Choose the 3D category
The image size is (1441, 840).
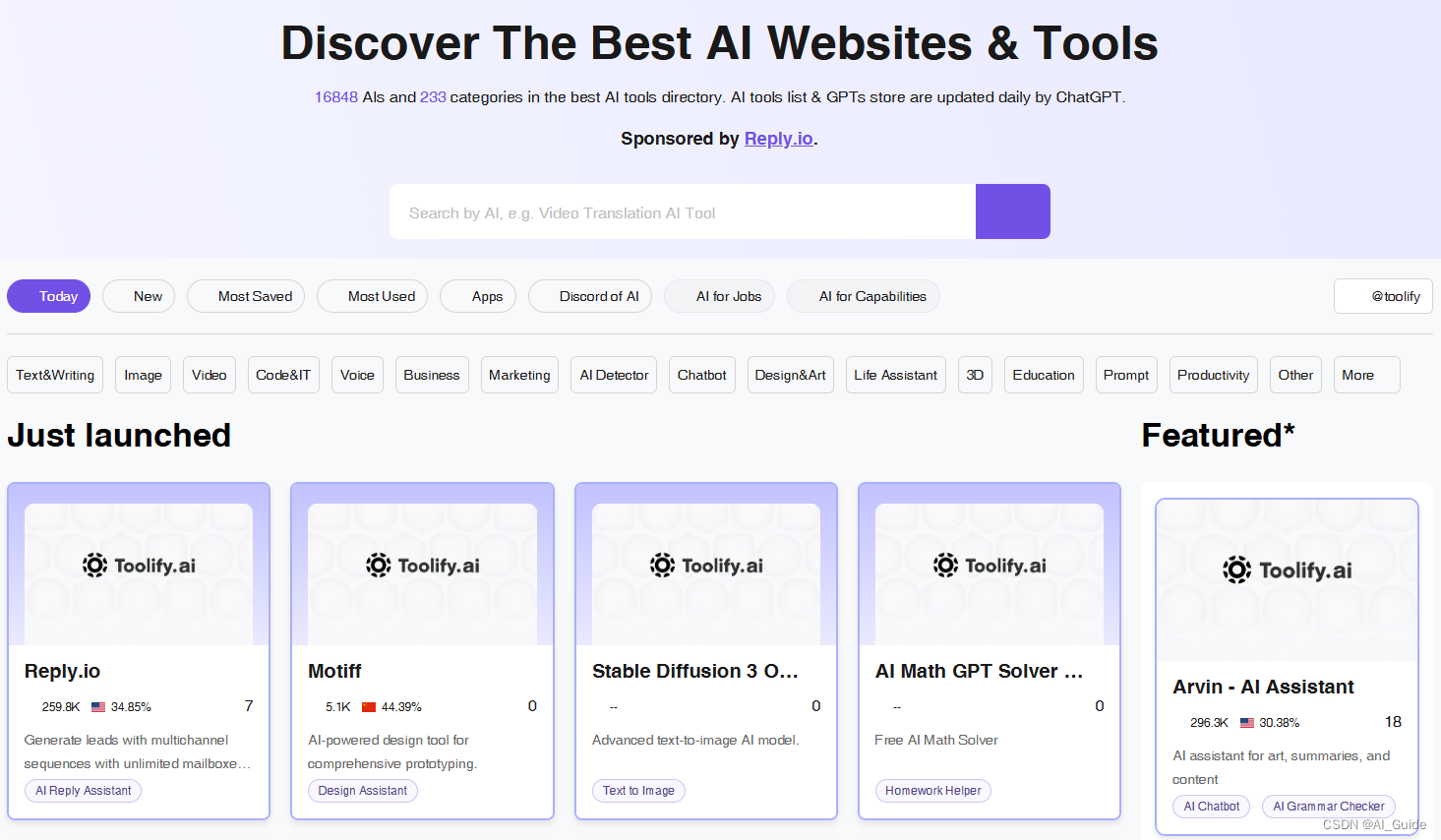tap(975, 375)
